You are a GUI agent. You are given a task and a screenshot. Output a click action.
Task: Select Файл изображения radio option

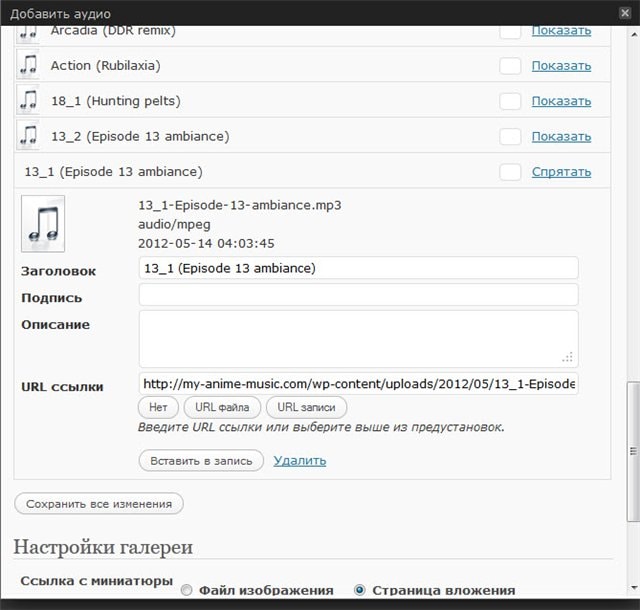(186, 591)
